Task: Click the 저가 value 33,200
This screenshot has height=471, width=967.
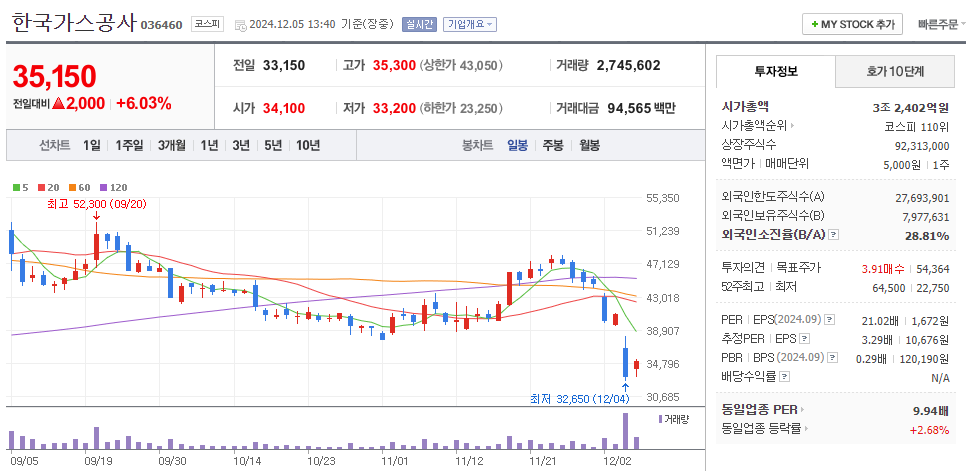Action: 394,109
